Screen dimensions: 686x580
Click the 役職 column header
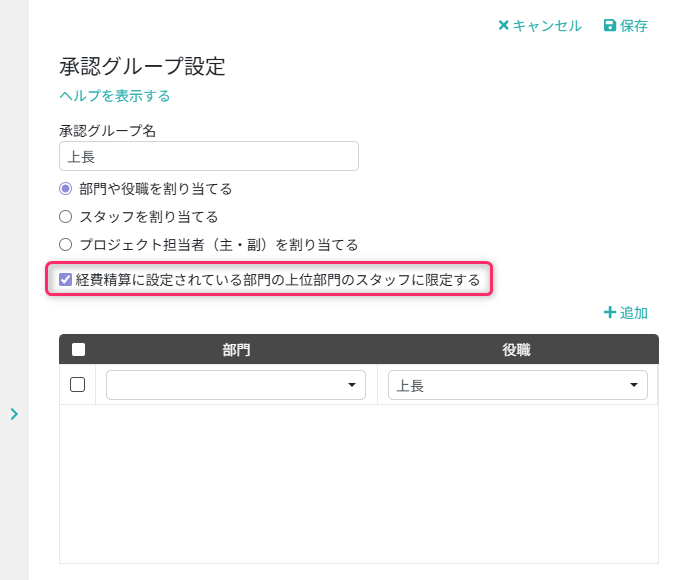coord(516,349)
